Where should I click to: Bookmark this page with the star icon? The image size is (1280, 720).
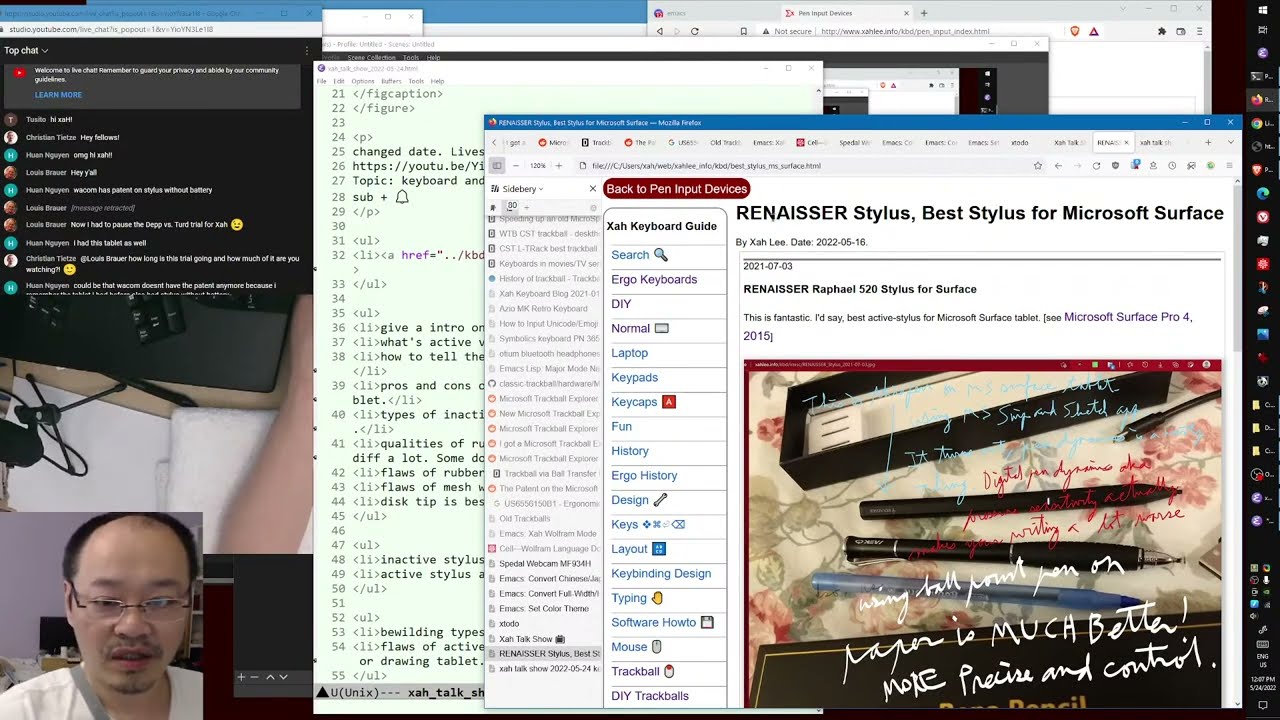point(1038,166)
